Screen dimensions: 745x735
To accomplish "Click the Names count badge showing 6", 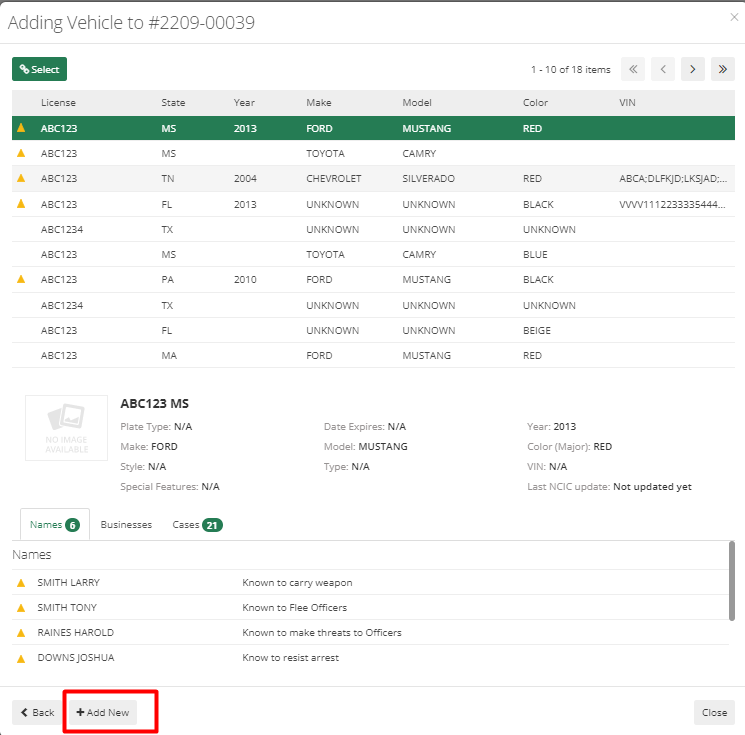I will pos(72,525).
